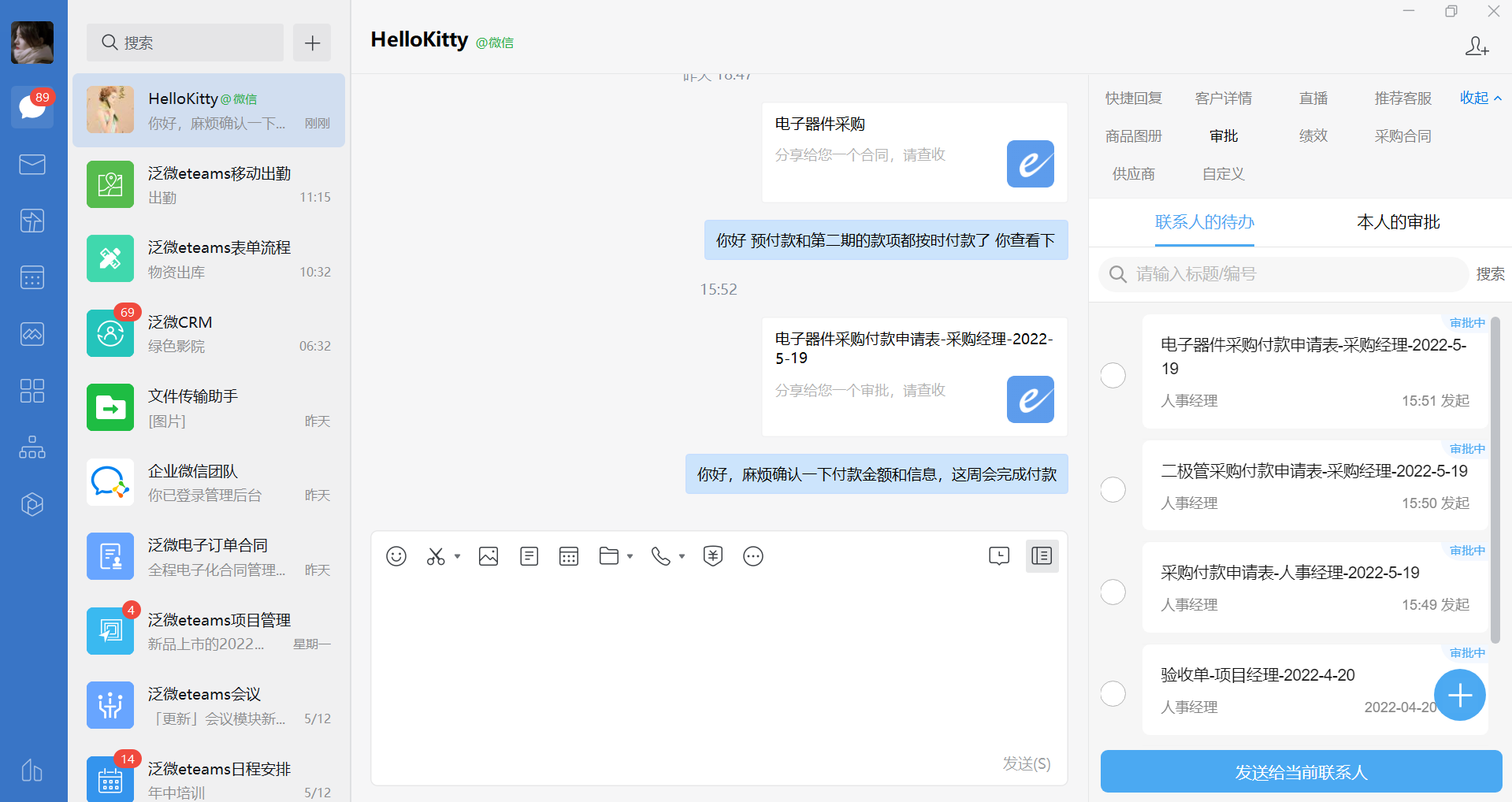This screenshot has width=1512, height=802.
Task: Open the 供应商 menu item
Action: [x=1134, y=173]
